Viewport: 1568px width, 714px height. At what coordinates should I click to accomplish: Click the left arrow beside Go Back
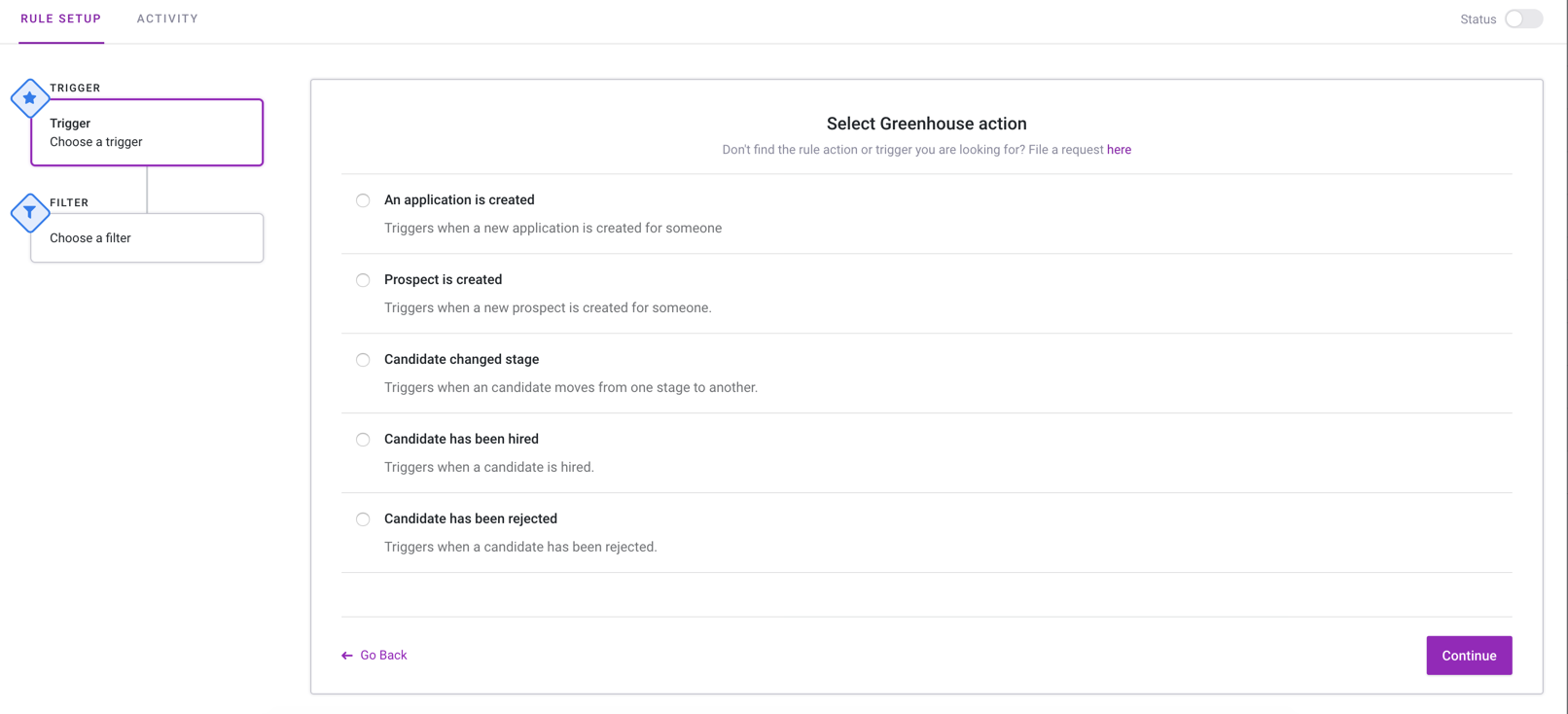coord(347,656)
